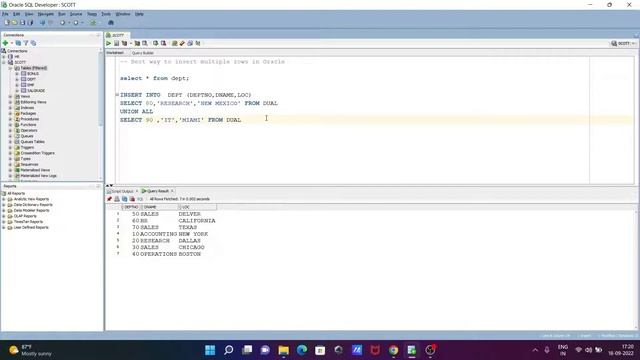Screen dimensions: 640x360
Task: Click the CALIFORNIA cell in results
Action: click(197, 220)
